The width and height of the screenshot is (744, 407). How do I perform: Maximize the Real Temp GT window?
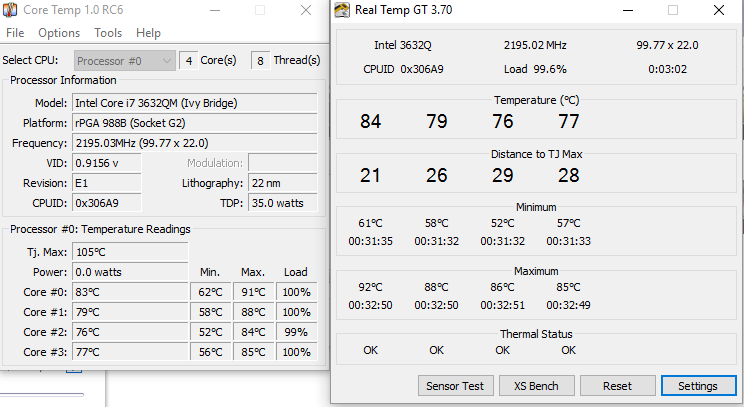click(x=673, y=10)
